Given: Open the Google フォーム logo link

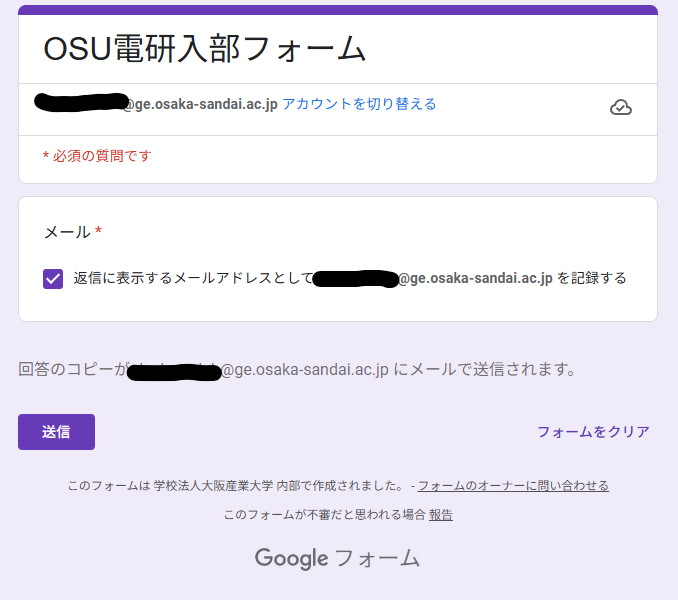Looking at the screenshot, I should (x=337, y=558).
